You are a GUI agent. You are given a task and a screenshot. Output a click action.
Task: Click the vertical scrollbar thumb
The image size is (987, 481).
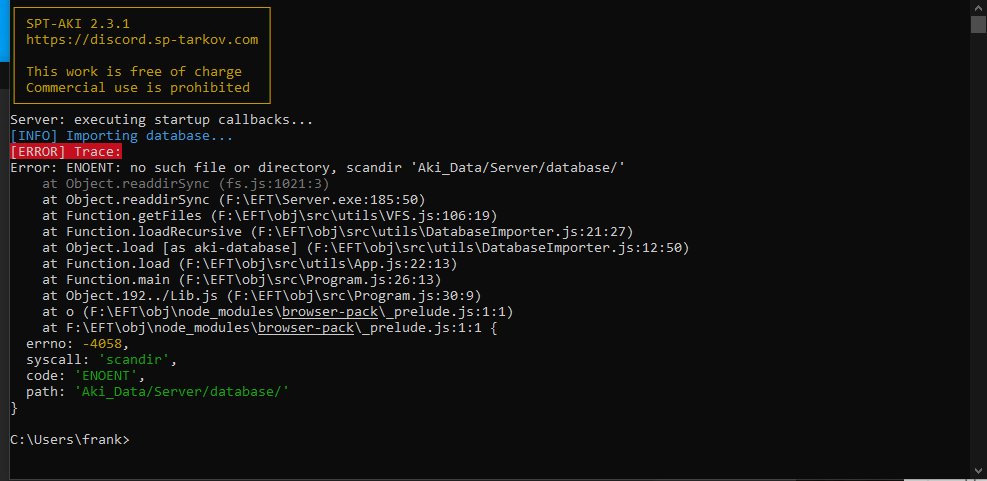978,25
